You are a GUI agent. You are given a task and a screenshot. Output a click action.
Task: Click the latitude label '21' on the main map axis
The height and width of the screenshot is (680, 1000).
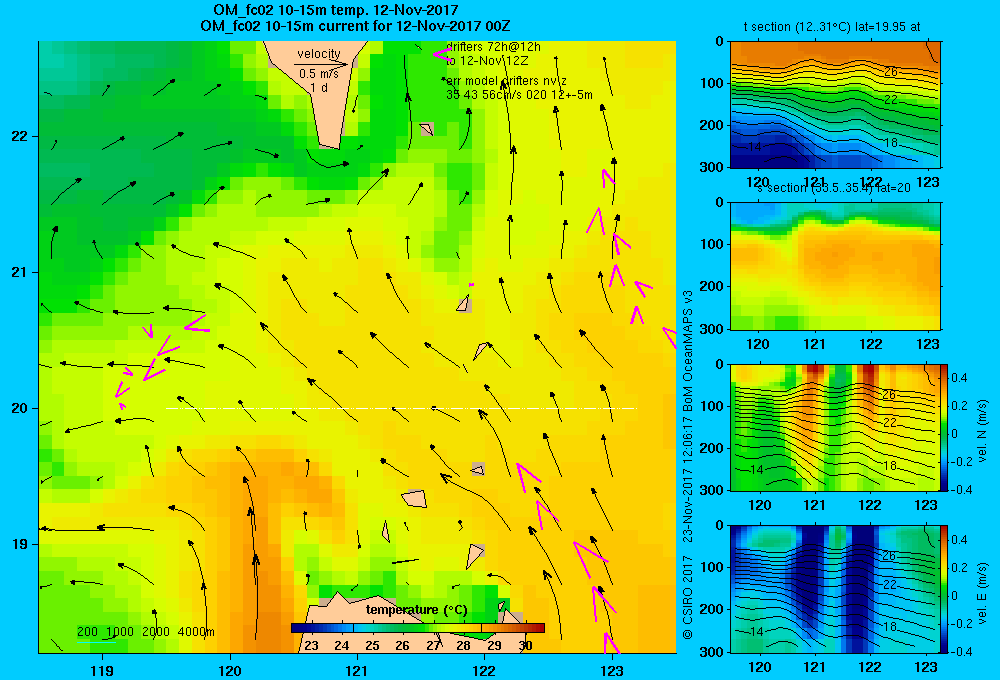pyautogui.click(x=19, y=272)
